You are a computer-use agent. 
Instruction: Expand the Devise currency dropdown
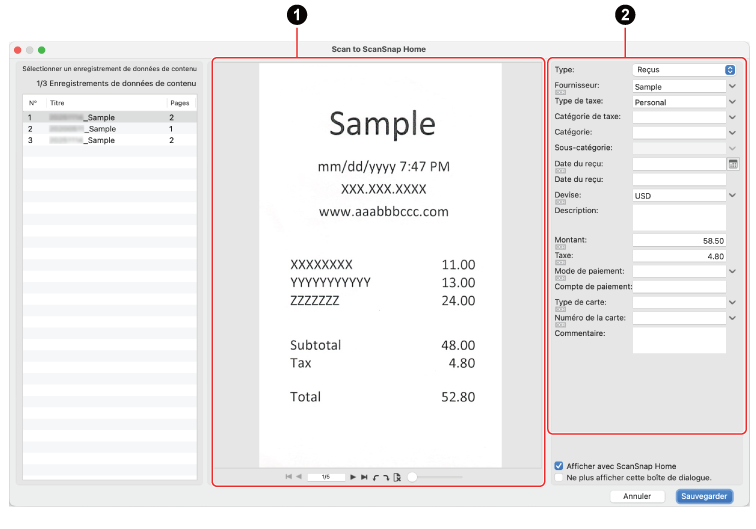[x=733, y=195]
